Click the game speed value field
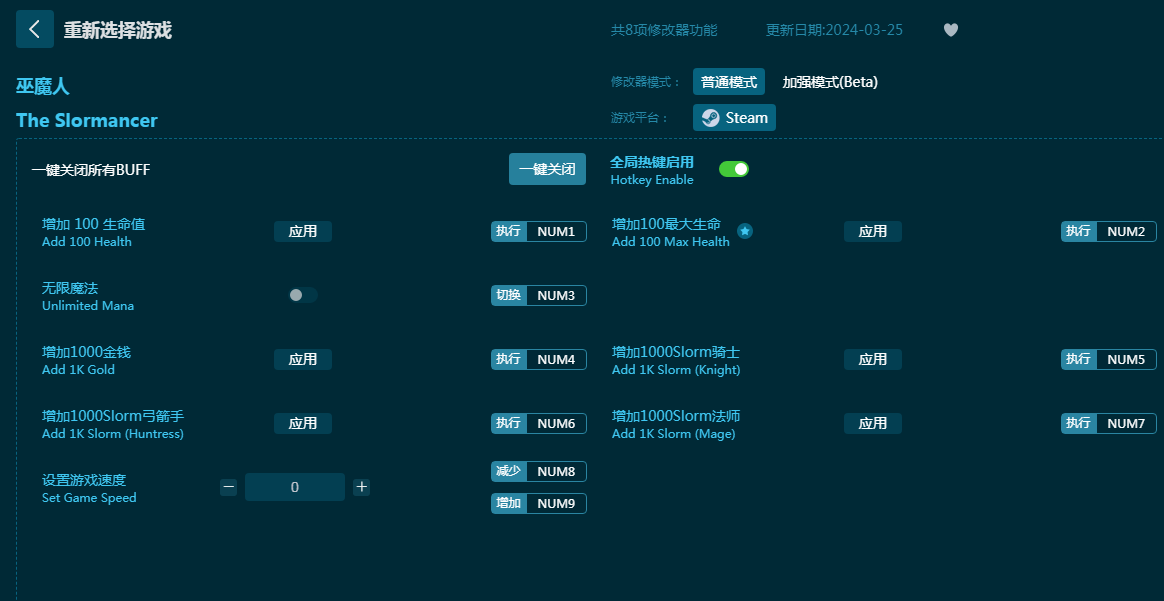Viewport: 1164px width, 601px height. (x=295, y=487)
